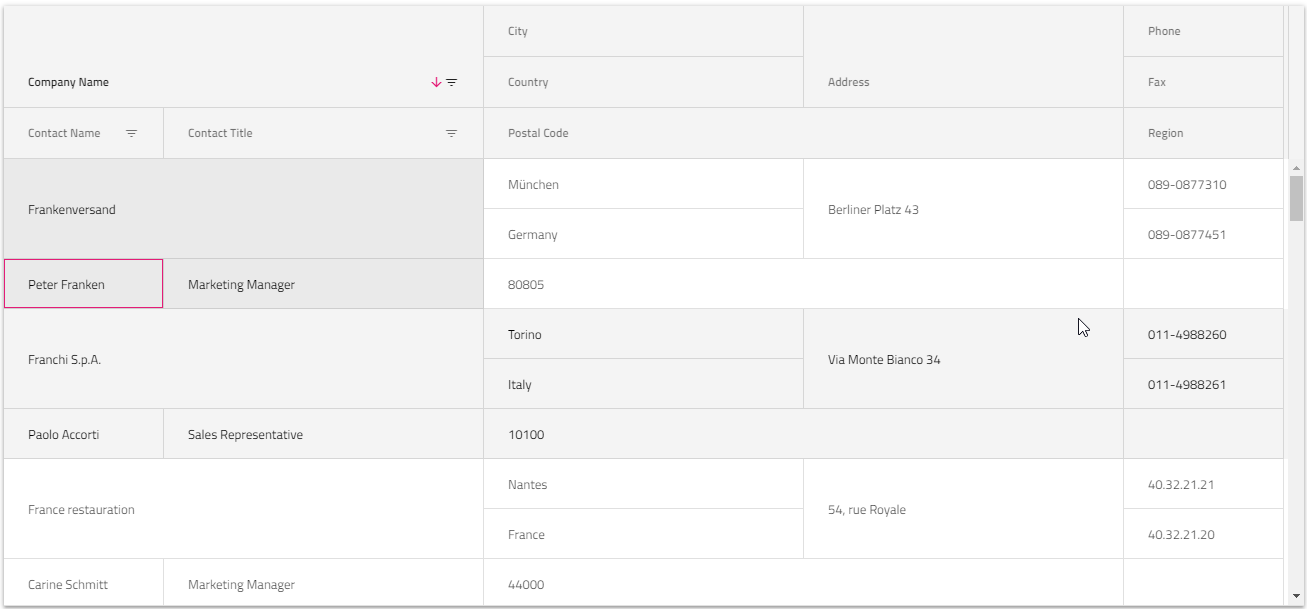Screen dimensions: 1307x609
Task: Select the Frankenversand company cell
Action: point(243,209)
